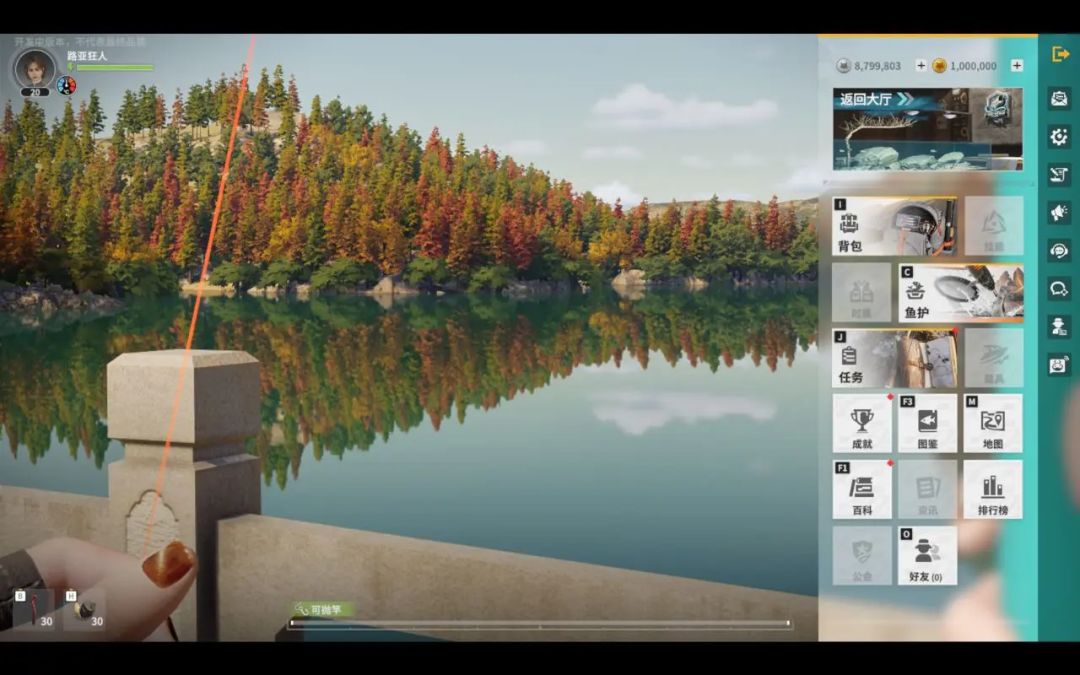Image resolution: width=1080 pixels, height=675 pixels.
Task: Open the 鱼护 fish keepnet panel
Action: [961, 292]
